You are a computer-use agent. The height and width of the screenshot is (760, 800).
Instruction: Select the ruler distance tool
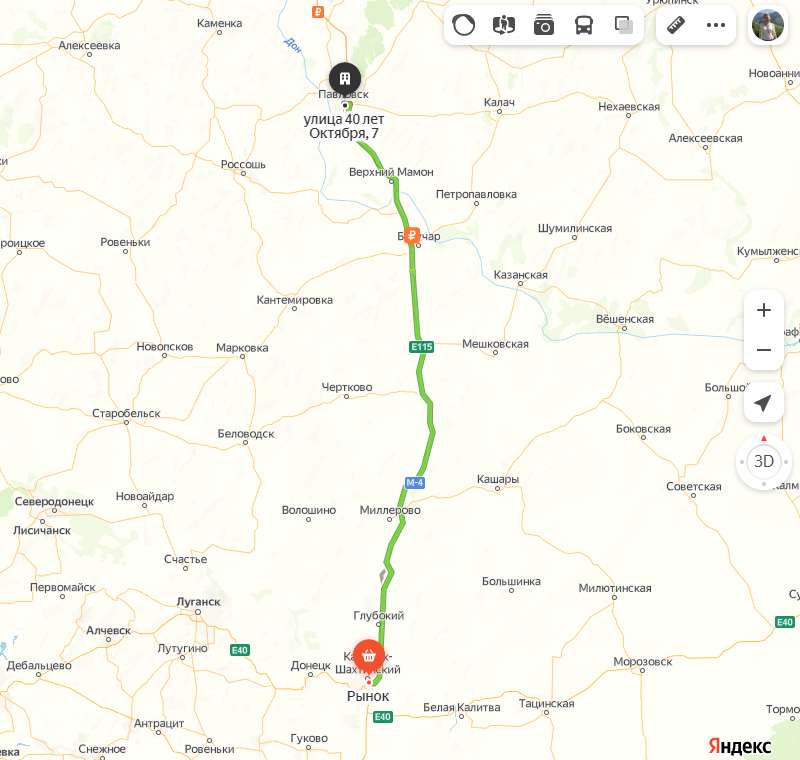(x=676, y=25)
